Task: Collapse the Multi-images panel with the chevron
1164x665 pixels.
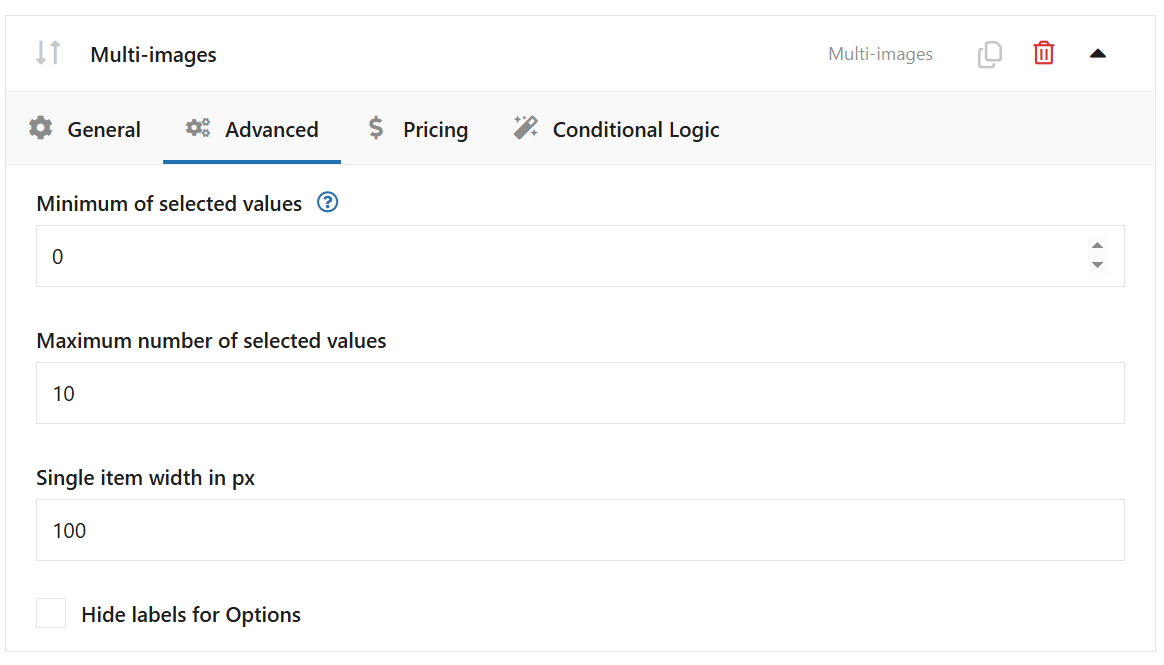Action: [x=1098, y=53]
